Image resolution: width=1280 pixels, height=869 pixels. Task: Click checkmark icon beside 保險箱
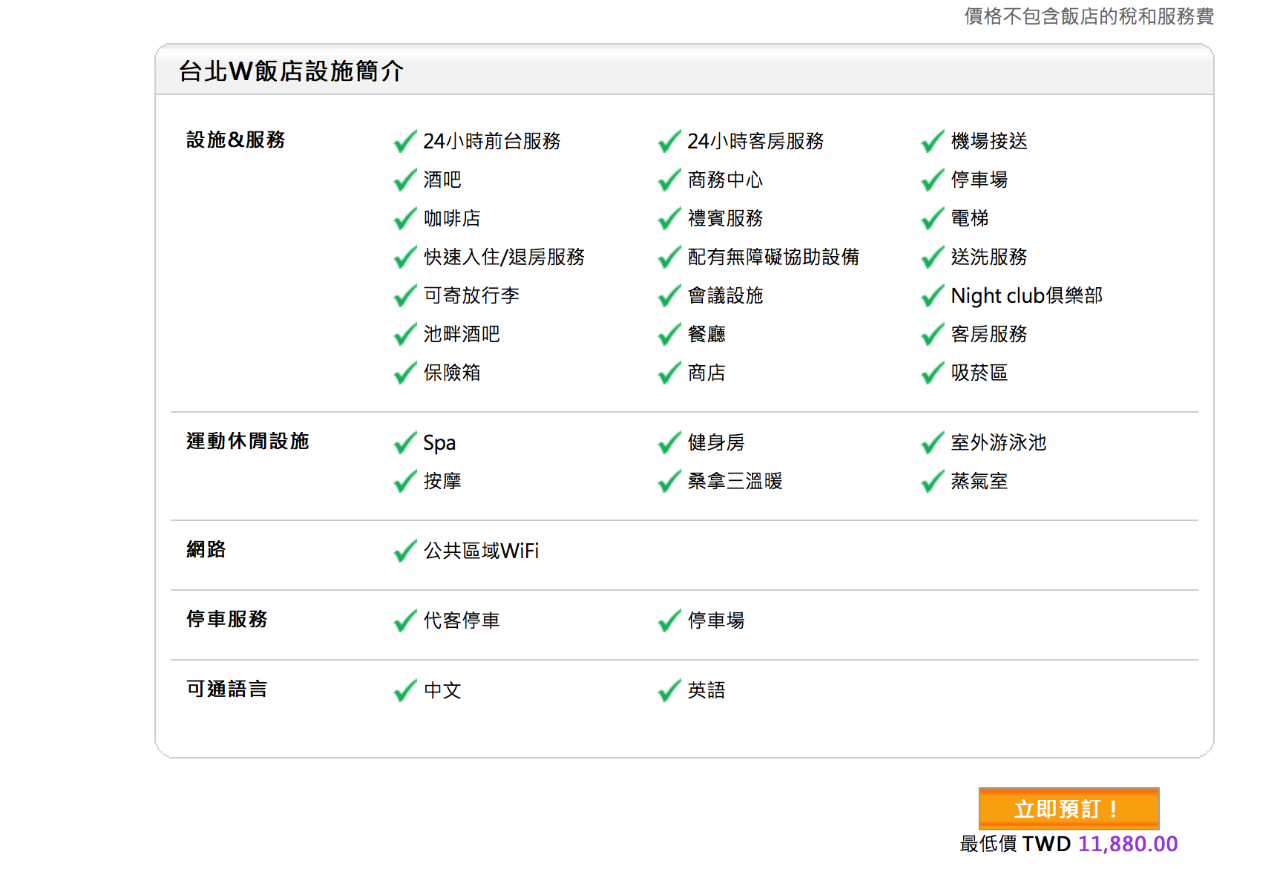tap(405, 373)
